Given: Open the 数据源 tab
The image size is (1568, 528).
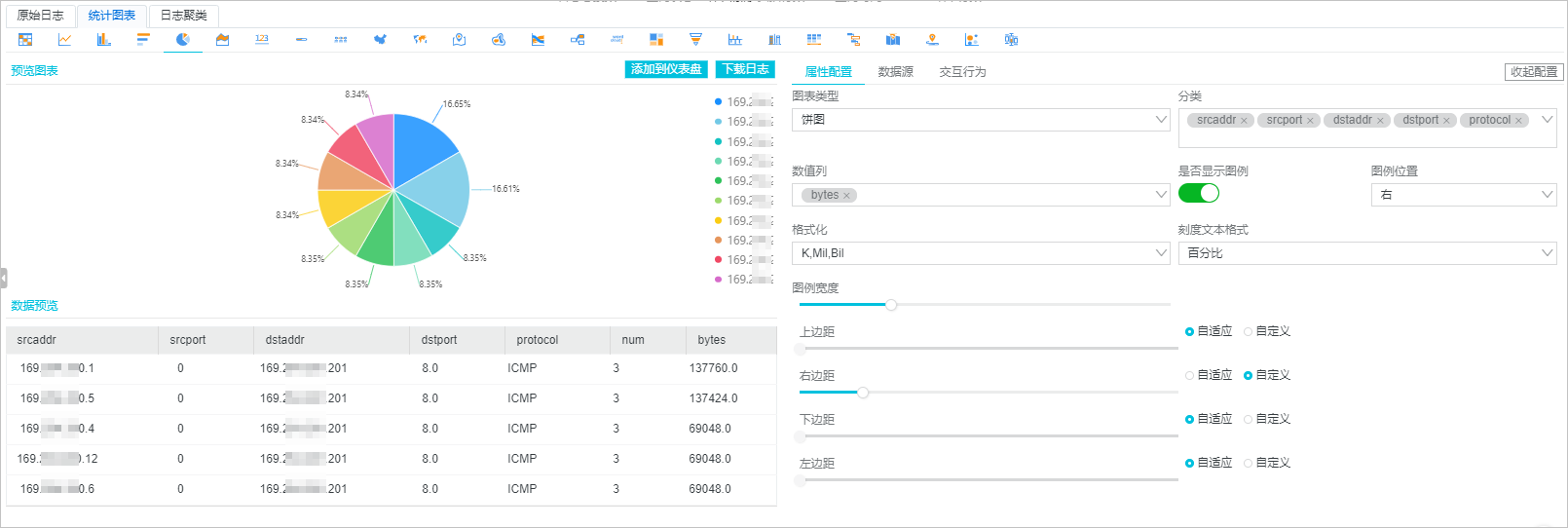Looking at the screenshot, I should pos(895,72).
